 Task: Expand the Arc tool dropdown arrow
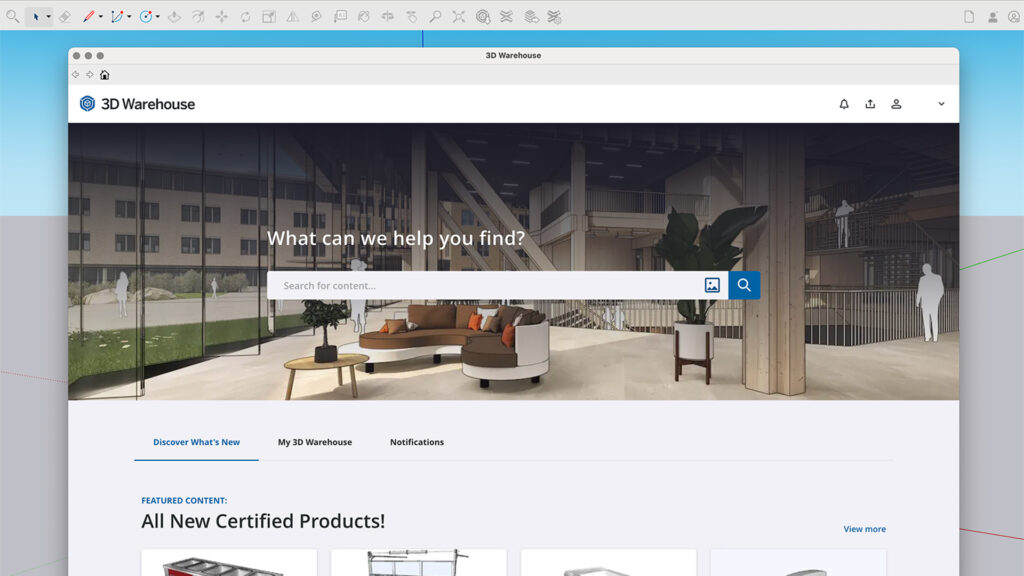point(129,17)
